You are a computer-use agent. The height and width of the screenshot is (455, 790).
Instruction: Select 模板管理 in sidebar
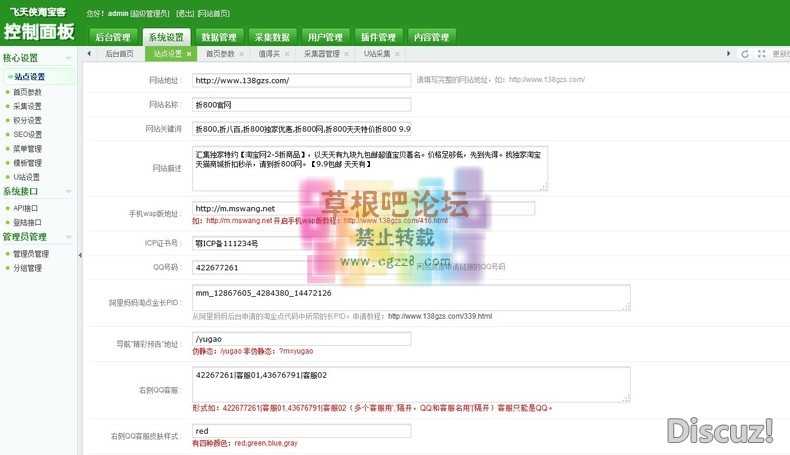[27, 163]
